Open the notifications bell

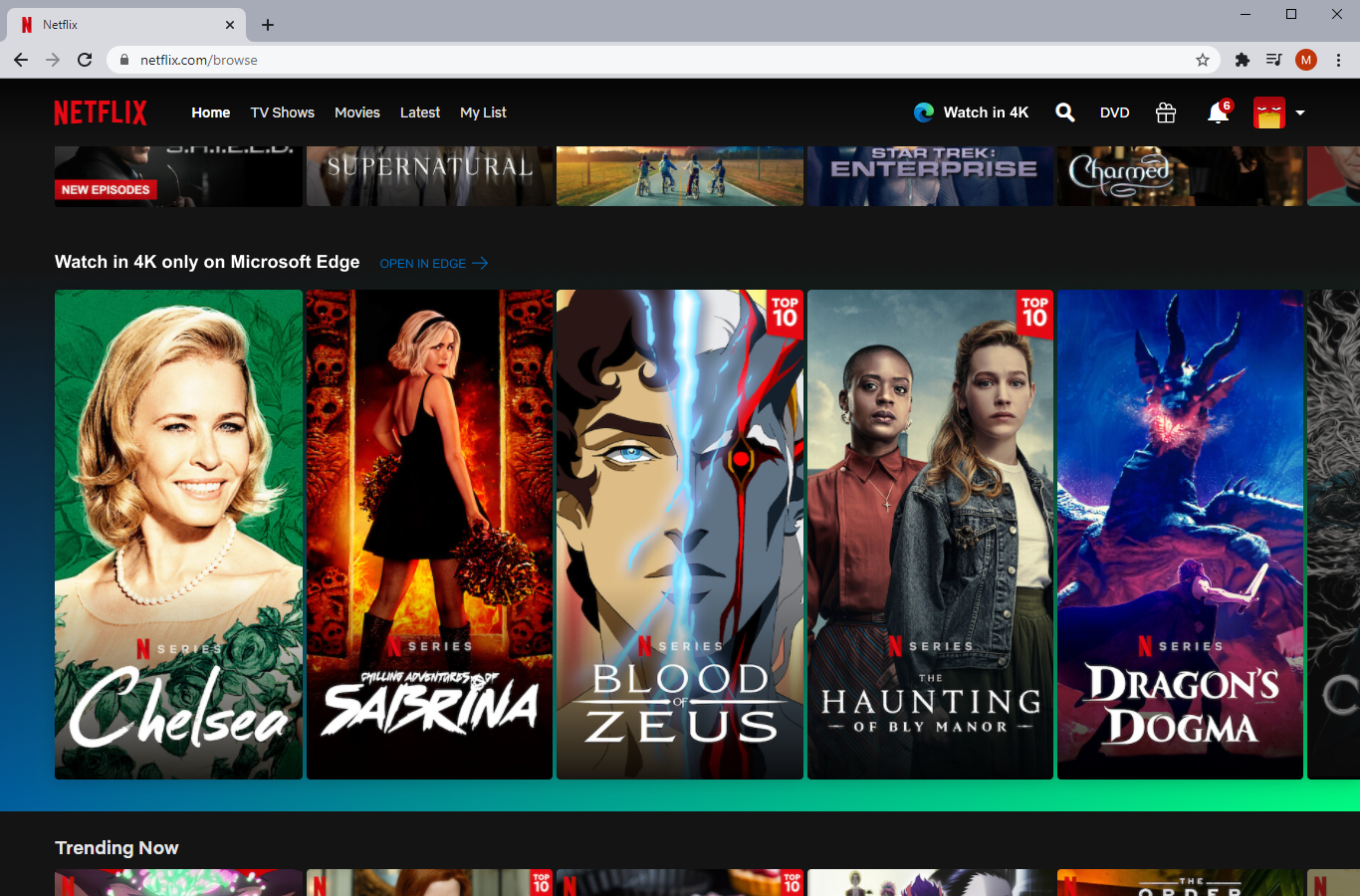point(1218,112)
